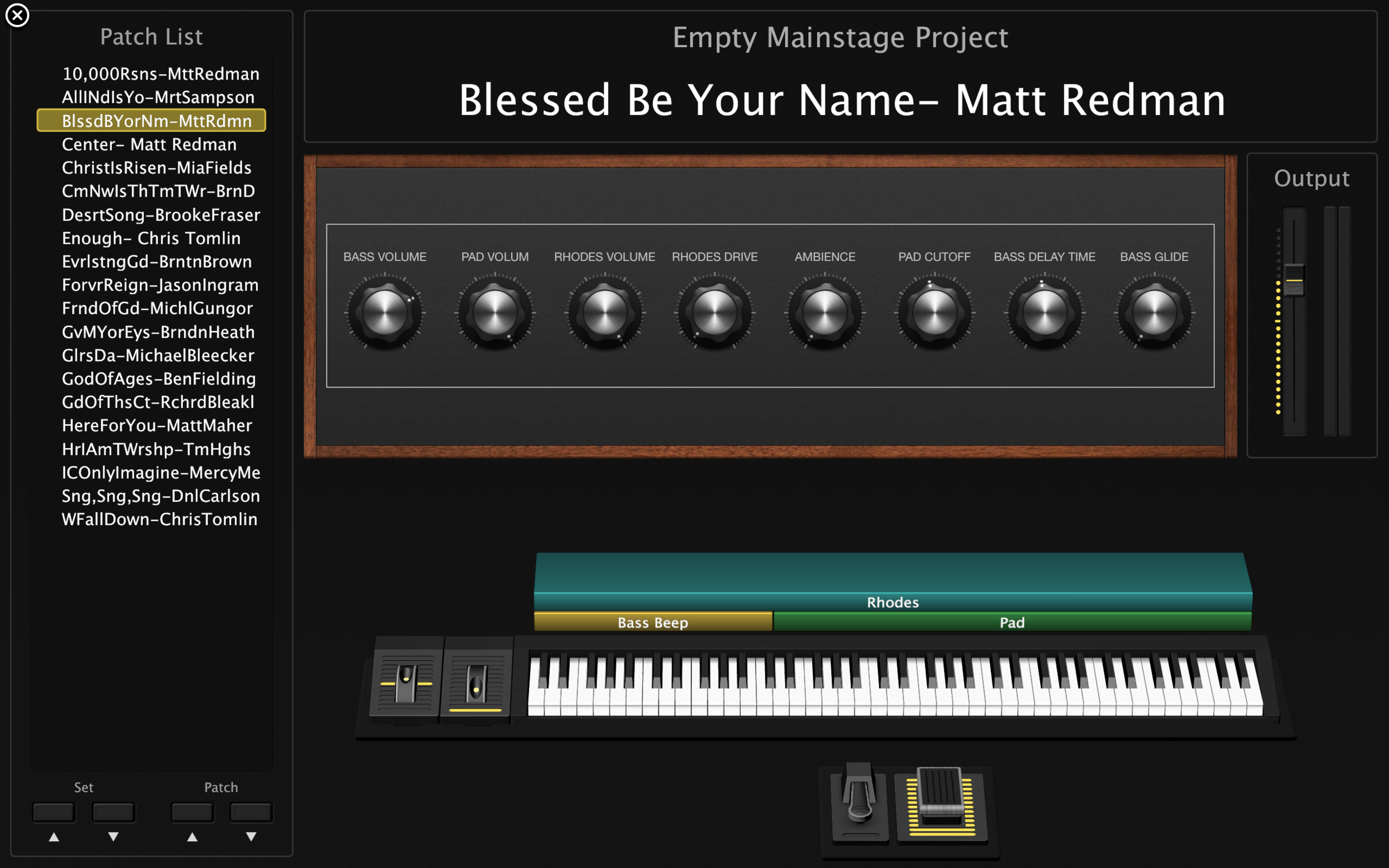This screenshot has width=1389, height=868.
Task: Select patch 10,000Rsns-MttRedman
Action: click(152, 74)
